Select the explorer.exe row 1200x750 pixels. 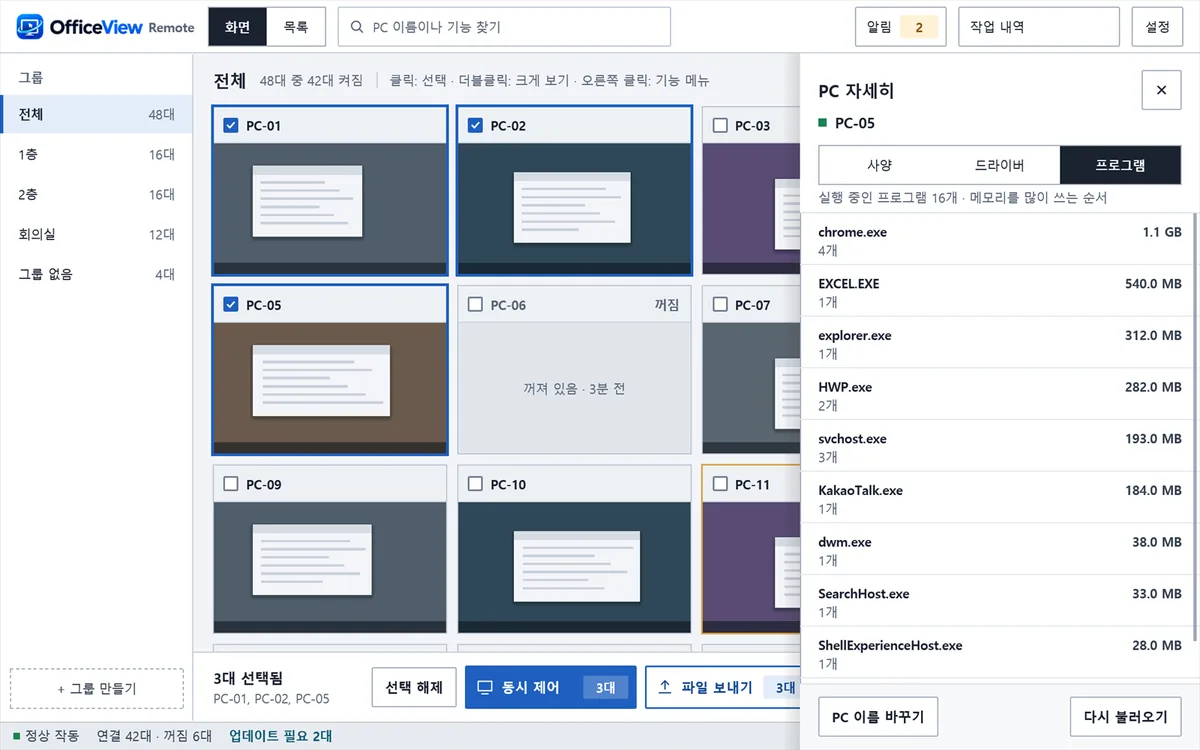(x=1000, y=343)
